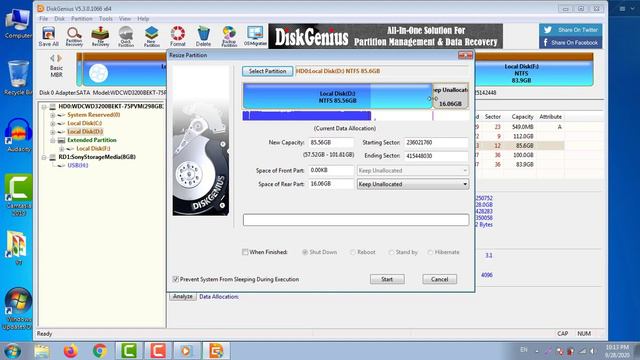Open the Disk menu
Screen dimensions: 640x360
point(60,19)
